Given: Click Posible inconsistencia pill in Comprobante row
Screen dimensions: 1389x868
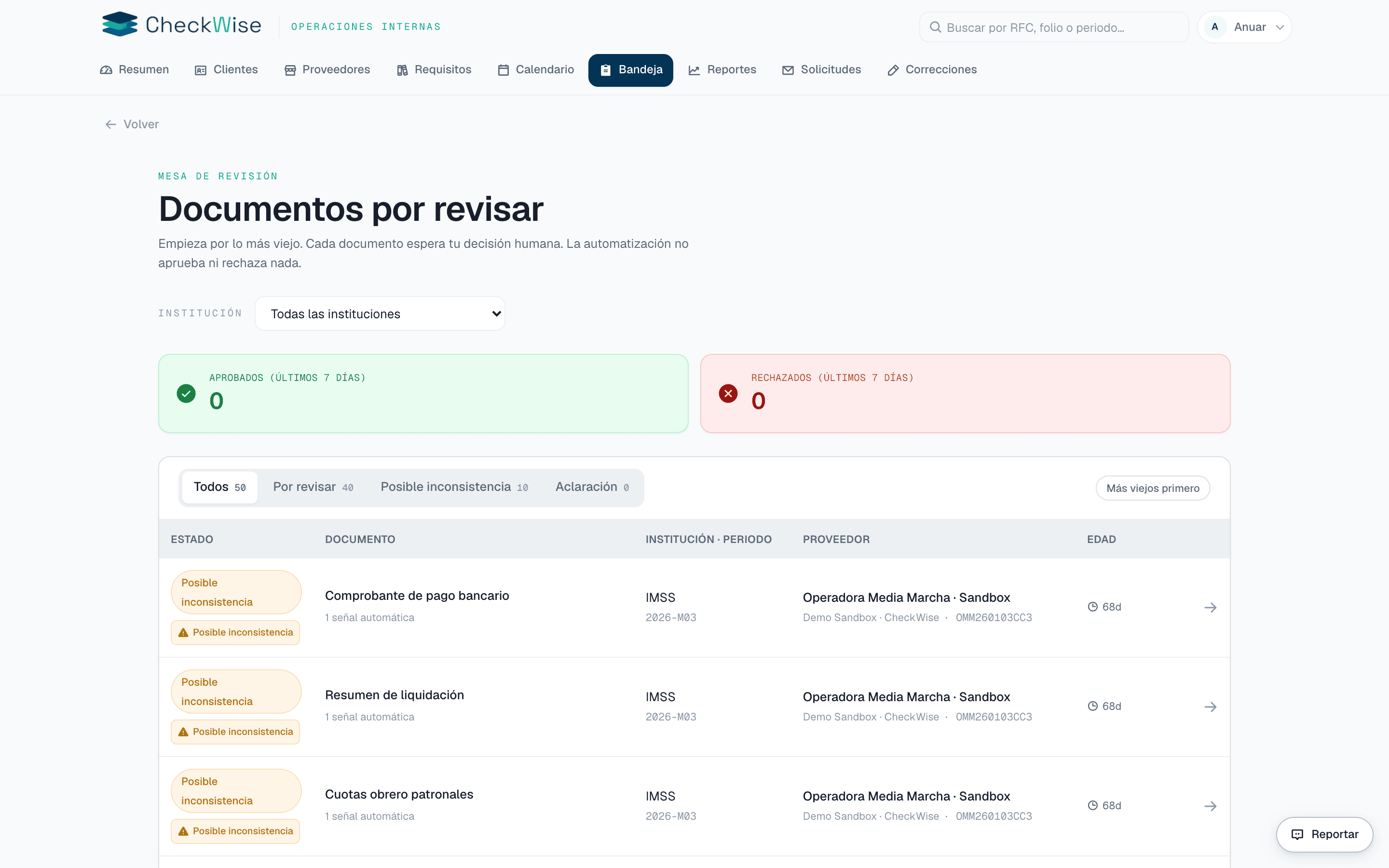Looking at the screenshot, I should tap(236, 592).
